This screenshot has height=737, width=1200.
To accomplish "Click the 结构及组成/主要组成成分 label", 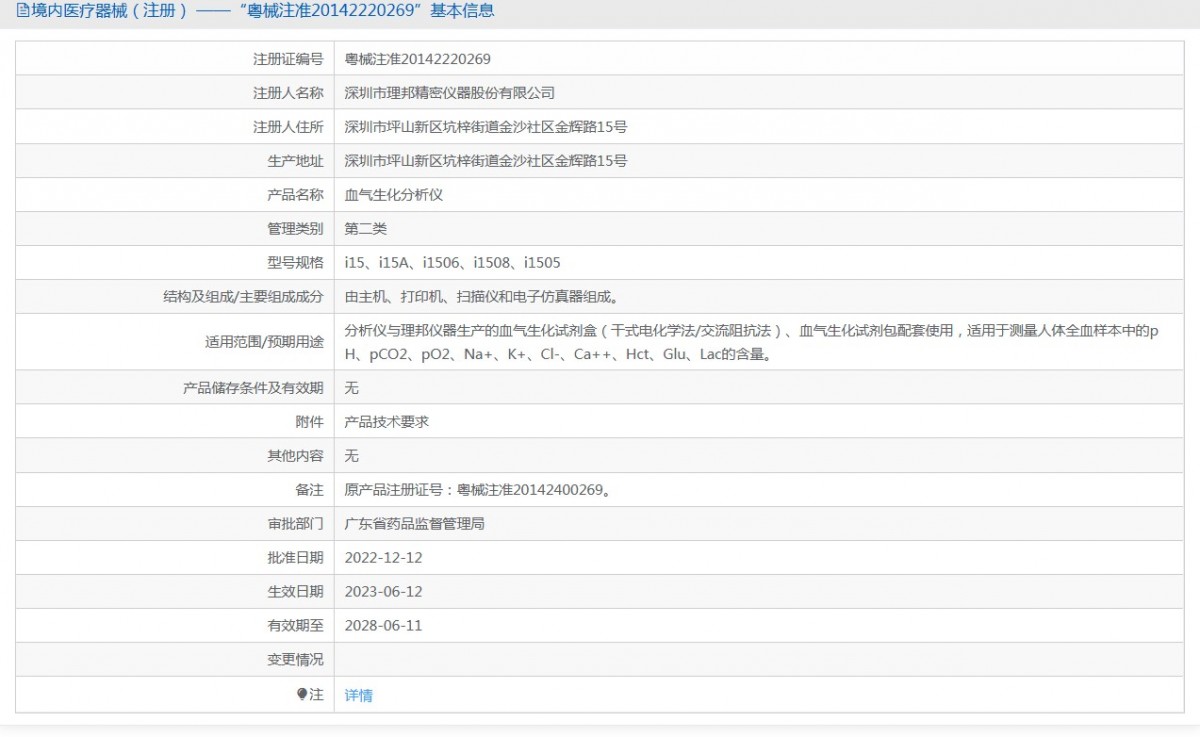I will (243, 297).
